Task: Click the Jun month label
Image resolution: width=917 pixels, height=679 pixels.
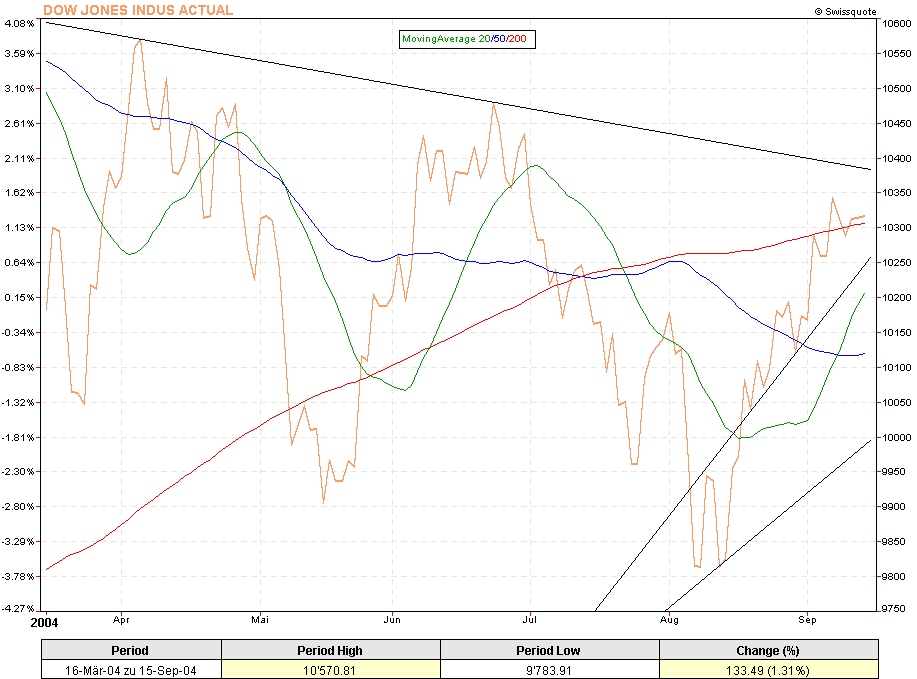Action: 392,619
